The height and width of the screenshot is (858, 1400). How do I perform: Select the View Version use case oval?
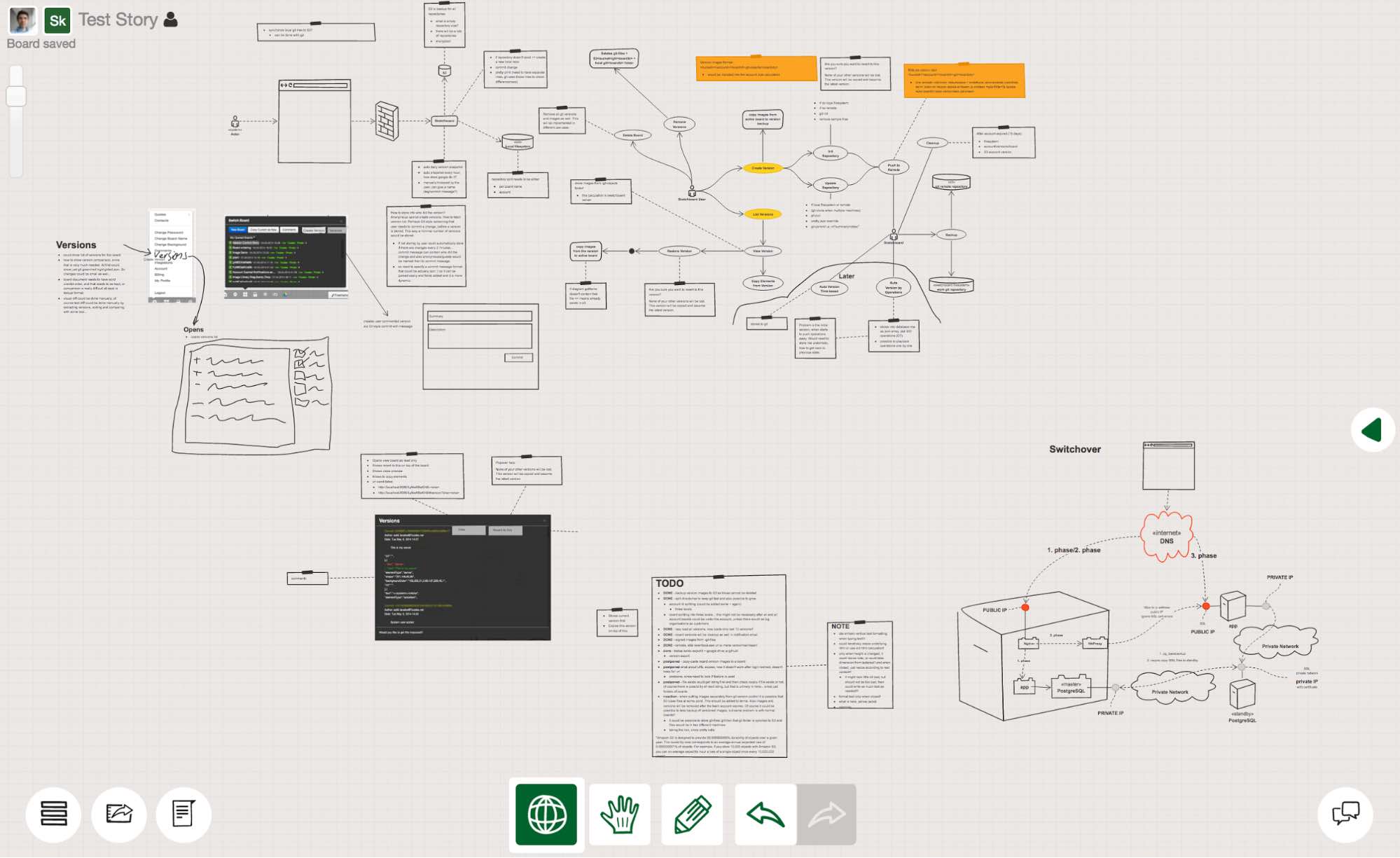763,251
